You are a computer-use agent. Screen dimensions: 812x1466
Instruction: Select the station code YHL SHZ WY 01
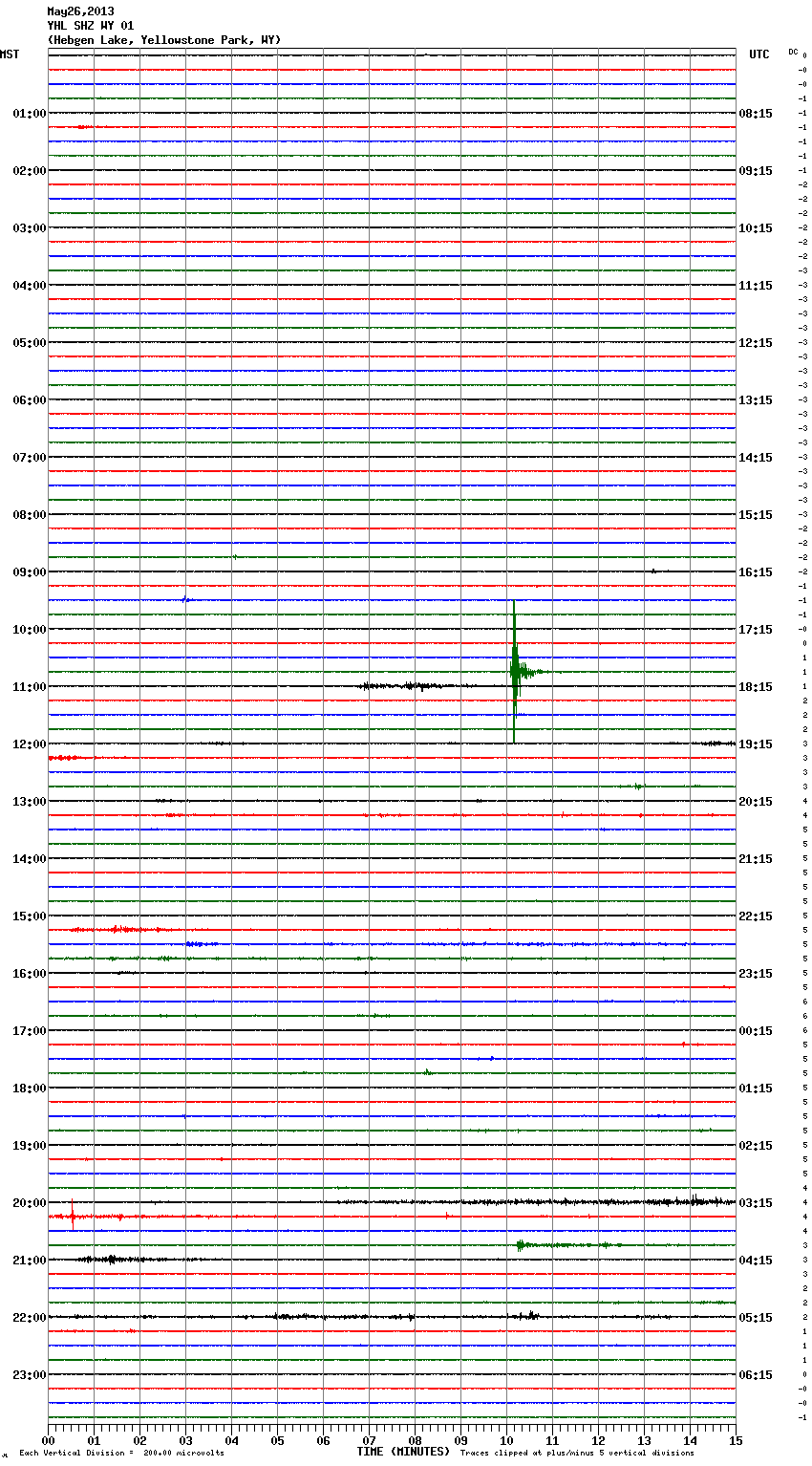(91, 26)
